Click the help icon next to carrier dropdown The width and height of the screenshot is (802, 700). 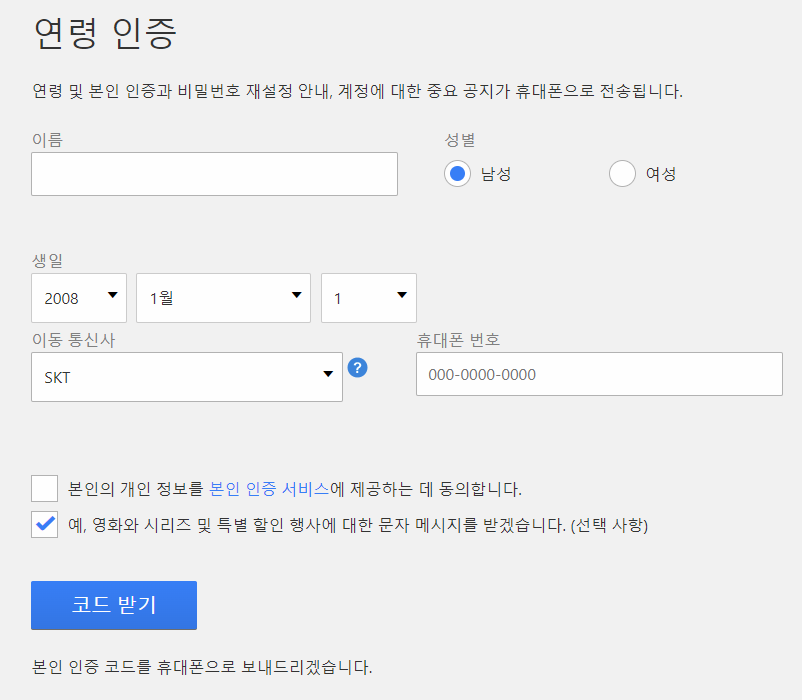point(358,368)
